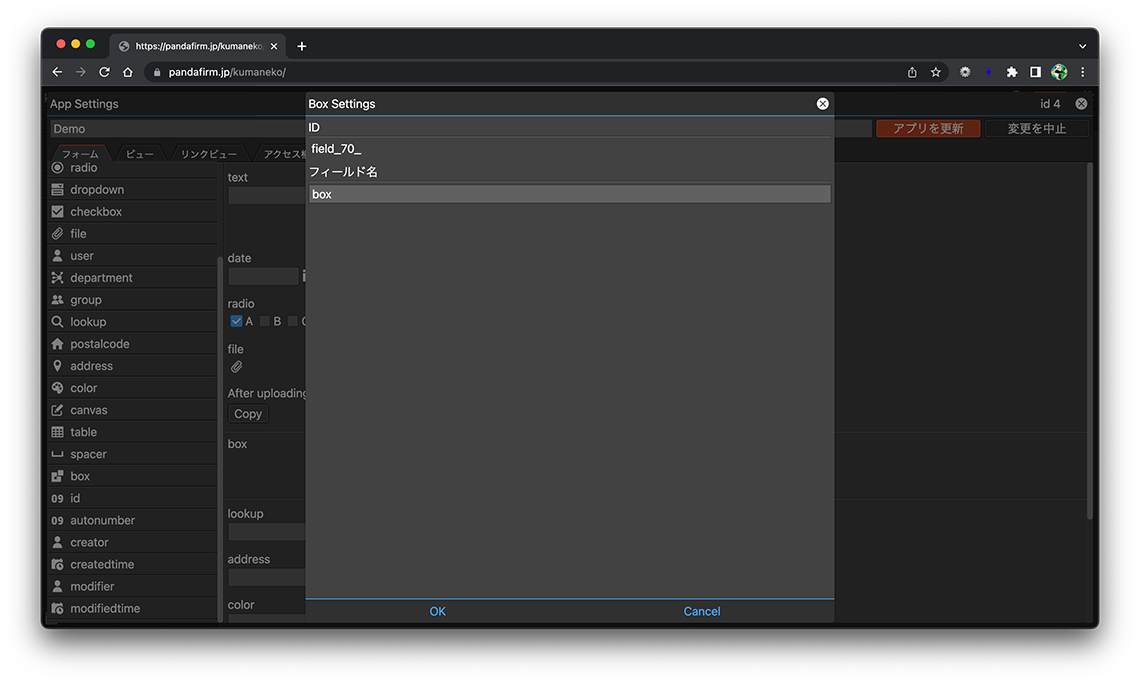The width and height of the screenshot is (1140, 683).
Task: Open the Chrome tab search chevron
Action: point(1082,46)
